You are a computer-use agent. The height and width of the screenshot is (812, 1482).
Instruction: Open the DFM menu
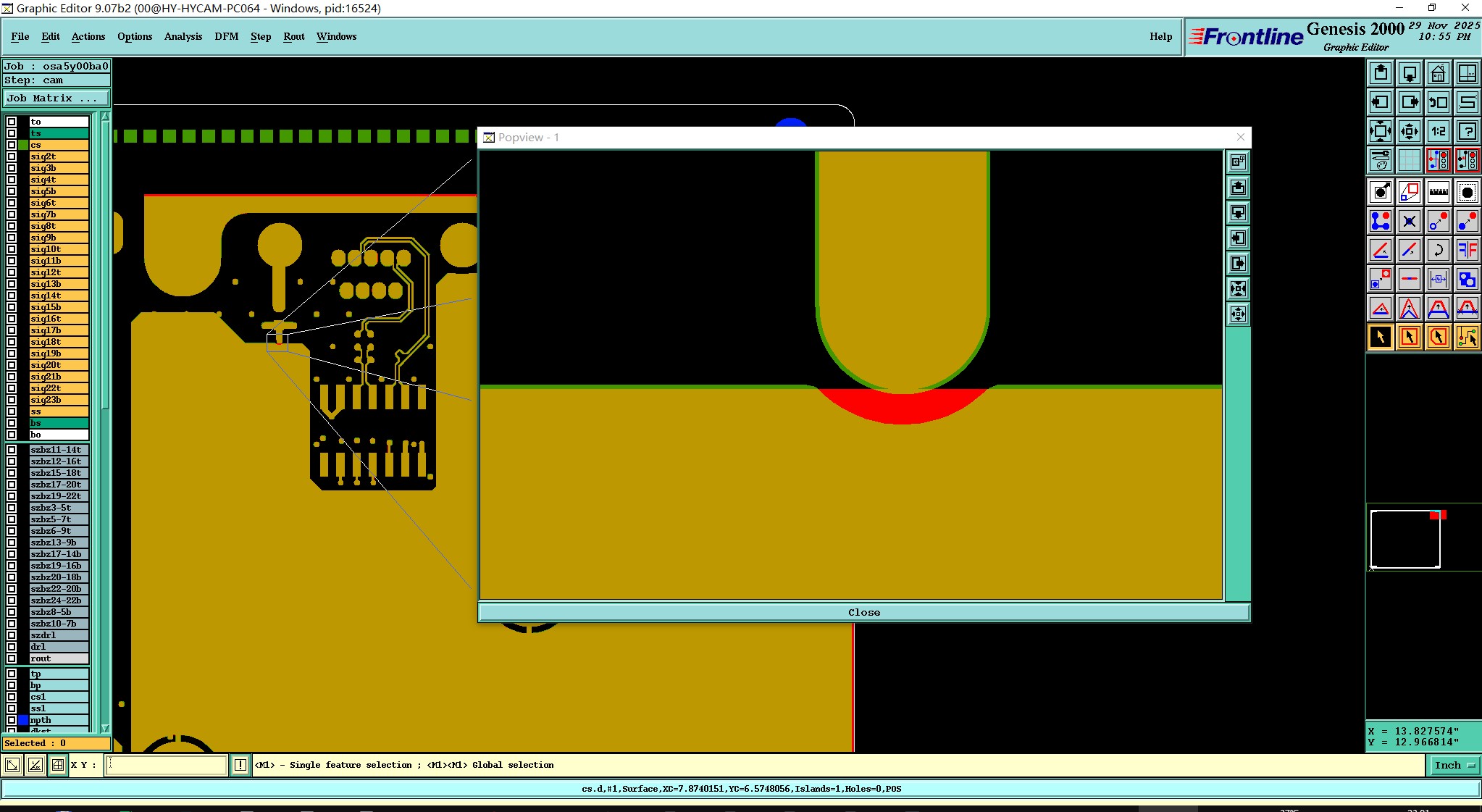pyautogui.click(x=226, y=36)
